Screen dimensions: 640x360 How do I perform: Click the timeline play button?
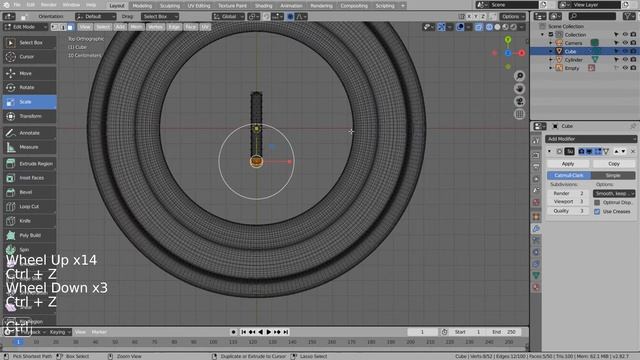click(269, 332)
